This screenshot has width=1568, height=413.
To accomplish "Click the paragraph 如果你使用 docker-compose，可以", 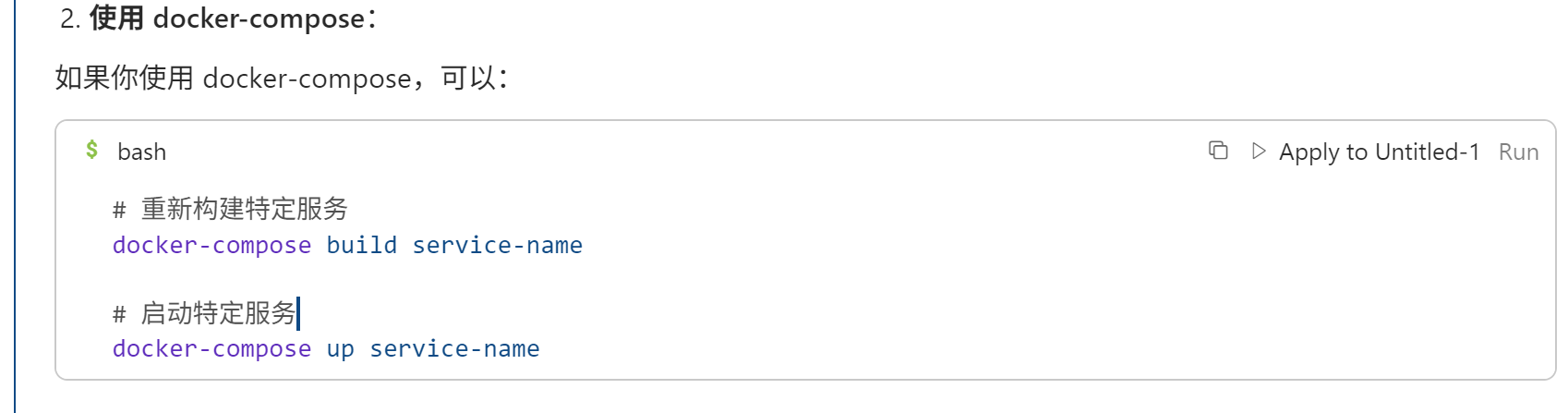I will tap(282, 79).
